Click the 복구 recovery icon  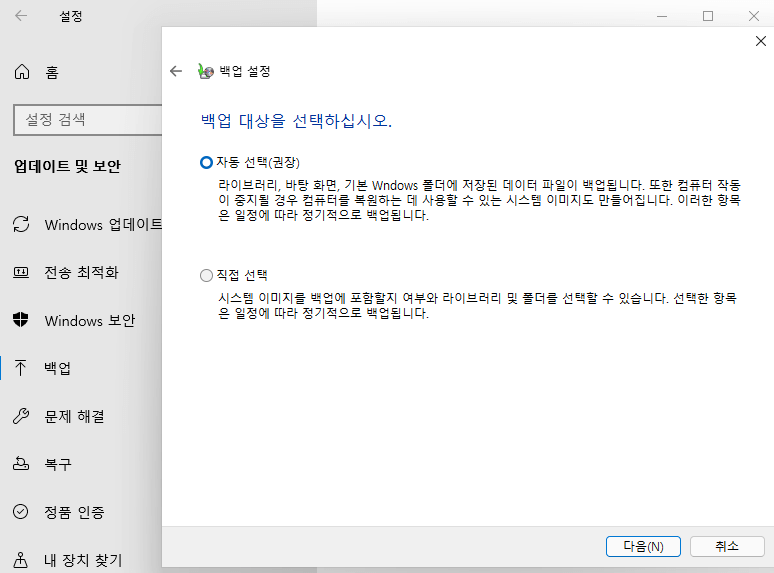coord(21,463)
